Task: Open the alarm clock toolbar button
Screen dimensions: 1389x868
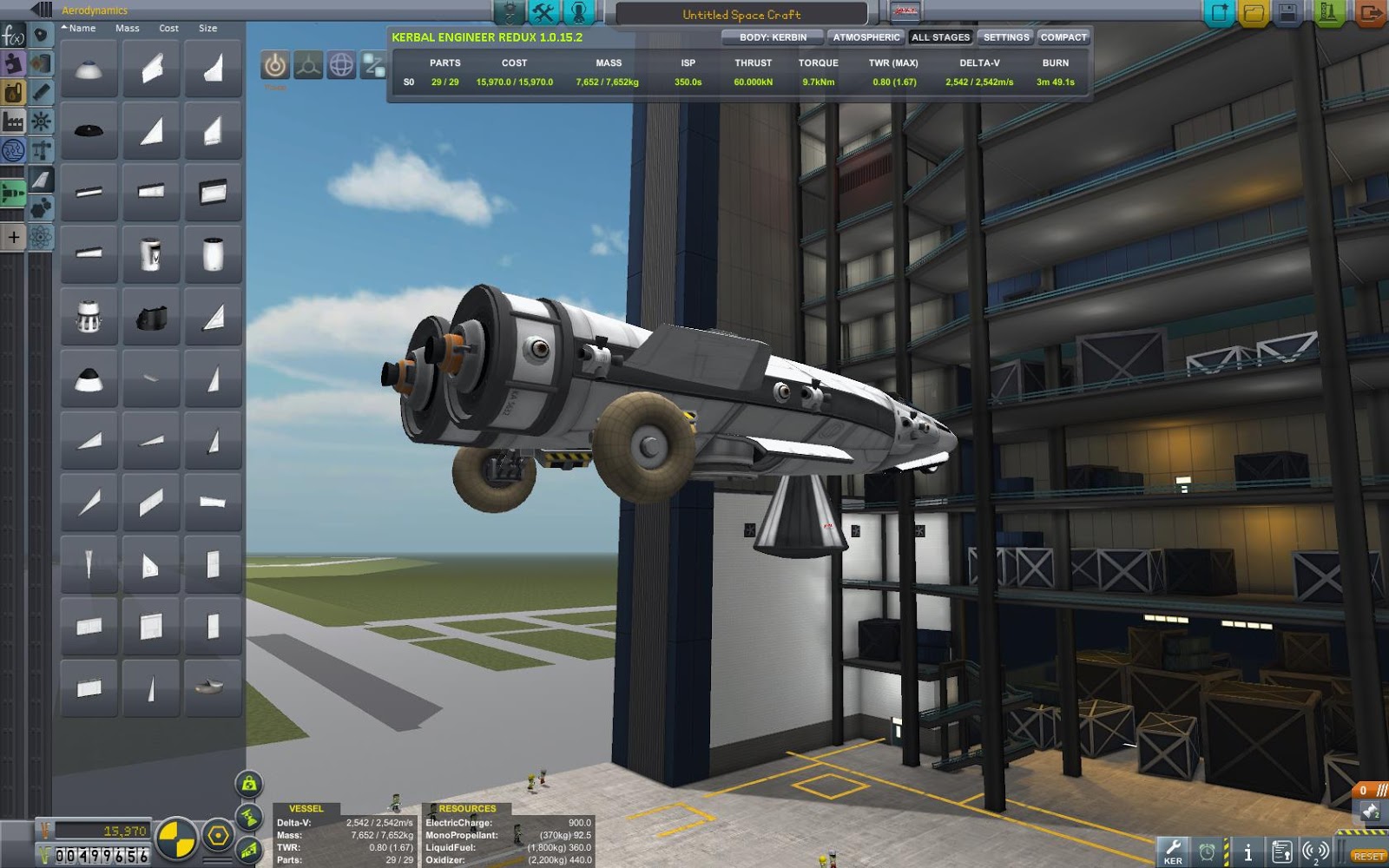Action: 1208,852
